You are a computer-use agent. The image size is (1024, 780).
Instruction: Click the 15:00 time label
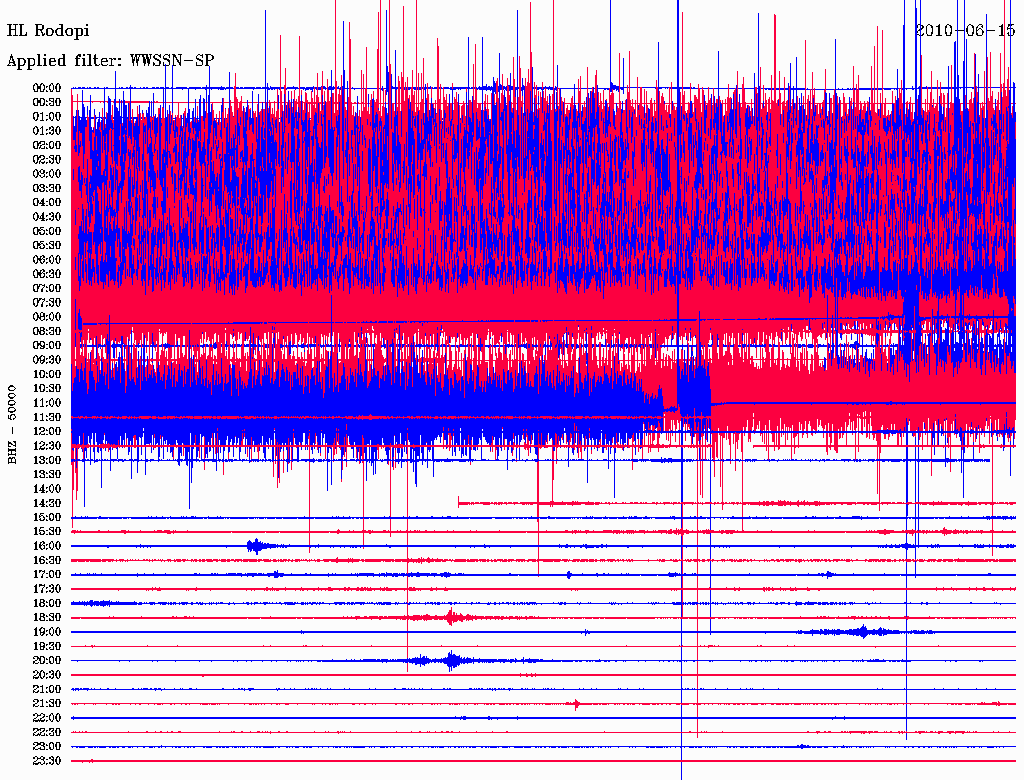(47, 517)
